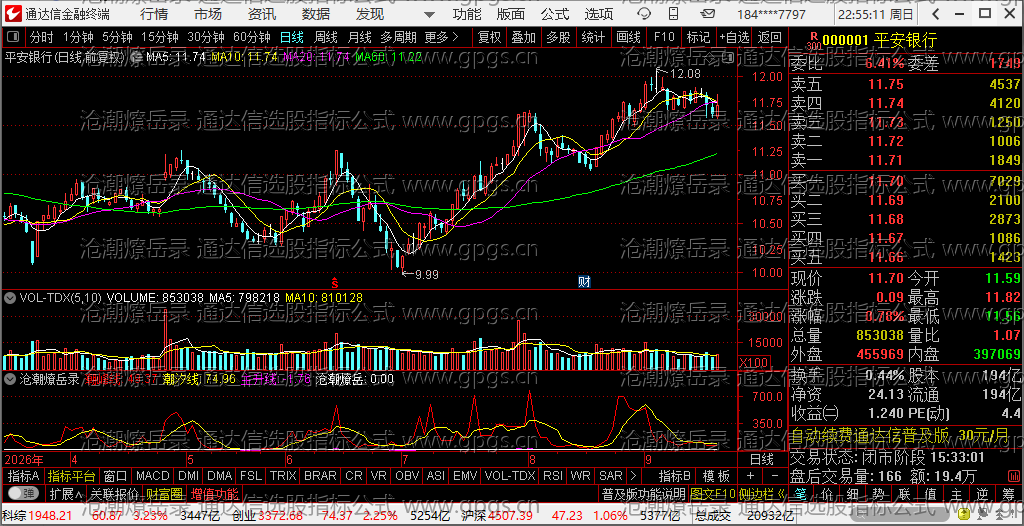Open the 功能 menu

[x=467, y=14]
